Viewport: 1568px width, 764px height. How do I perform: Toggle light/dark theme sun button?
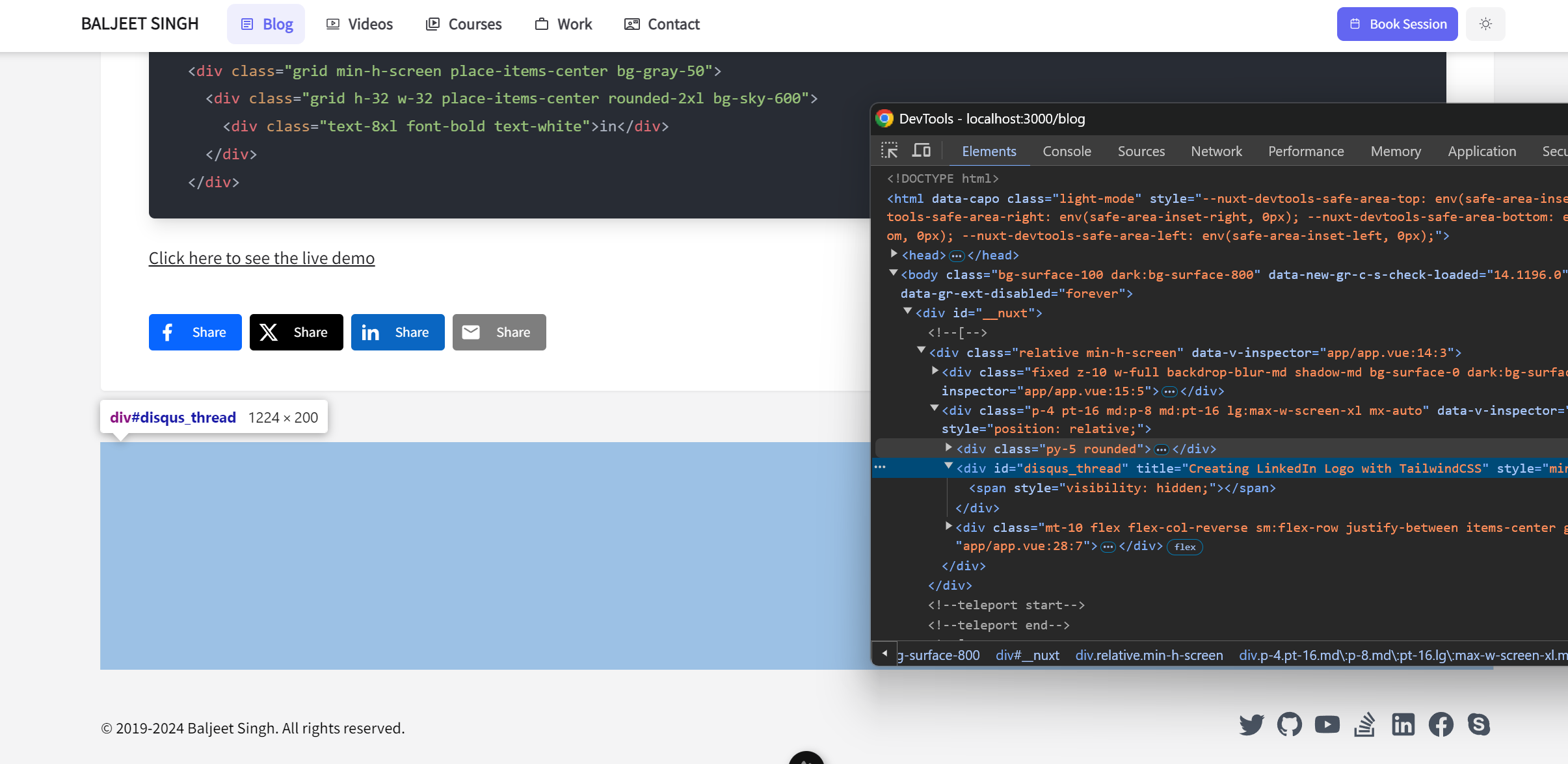pos(1485,24)
